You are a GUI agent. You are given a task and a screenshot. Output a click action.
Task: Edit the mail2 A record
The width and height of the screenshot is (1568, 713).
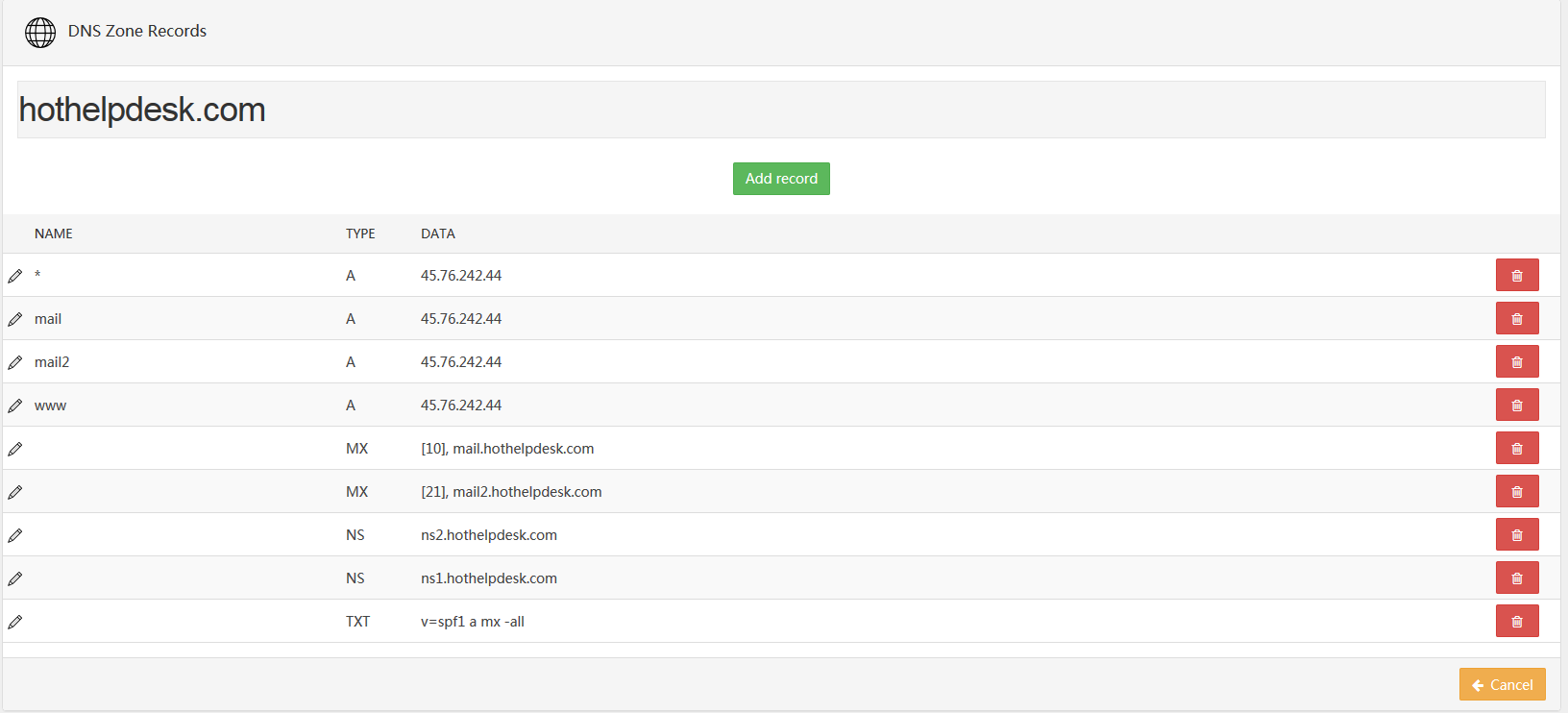coord(15,362)
